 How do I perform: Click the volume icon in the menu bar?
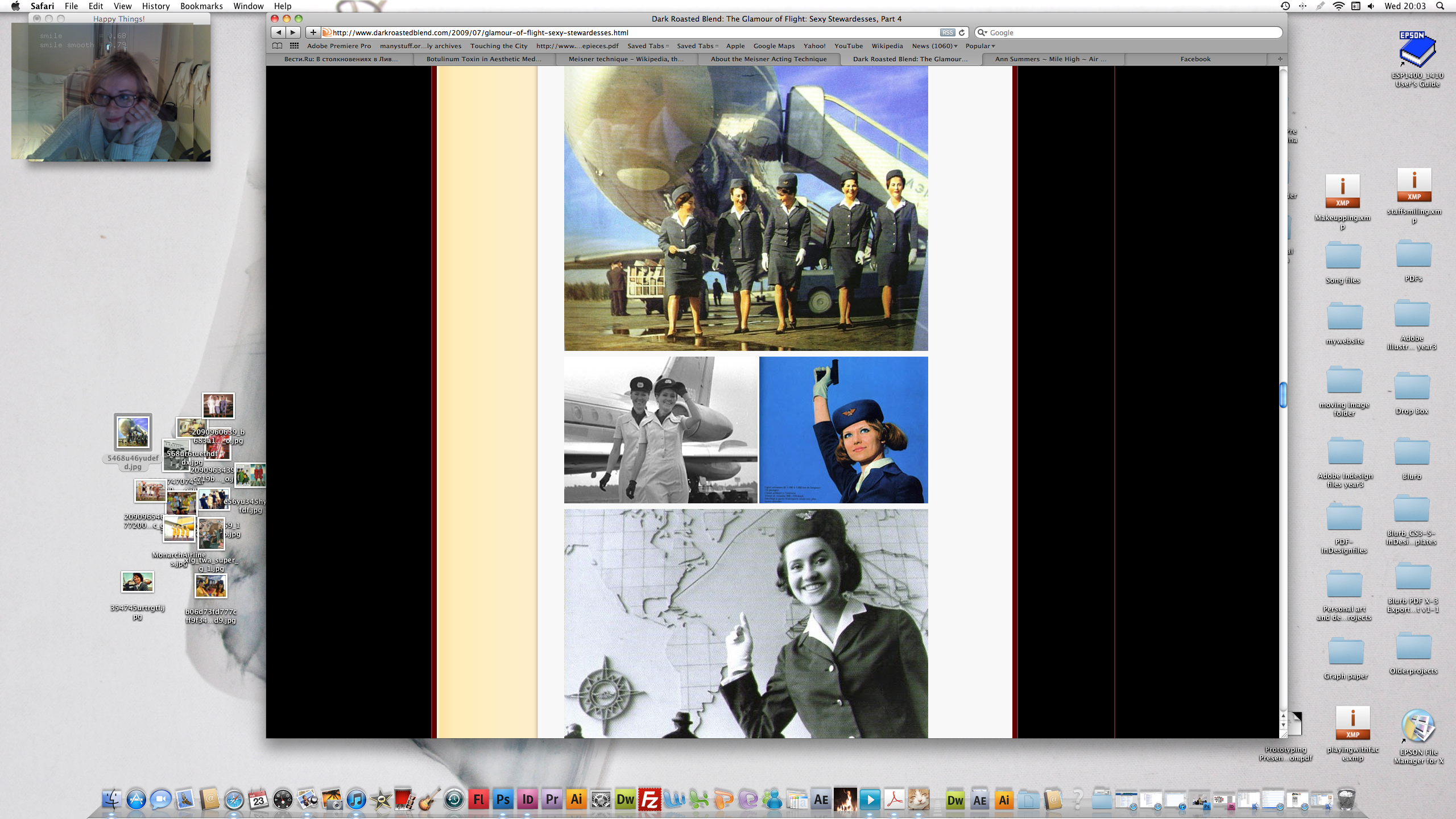coord(1371,6)
